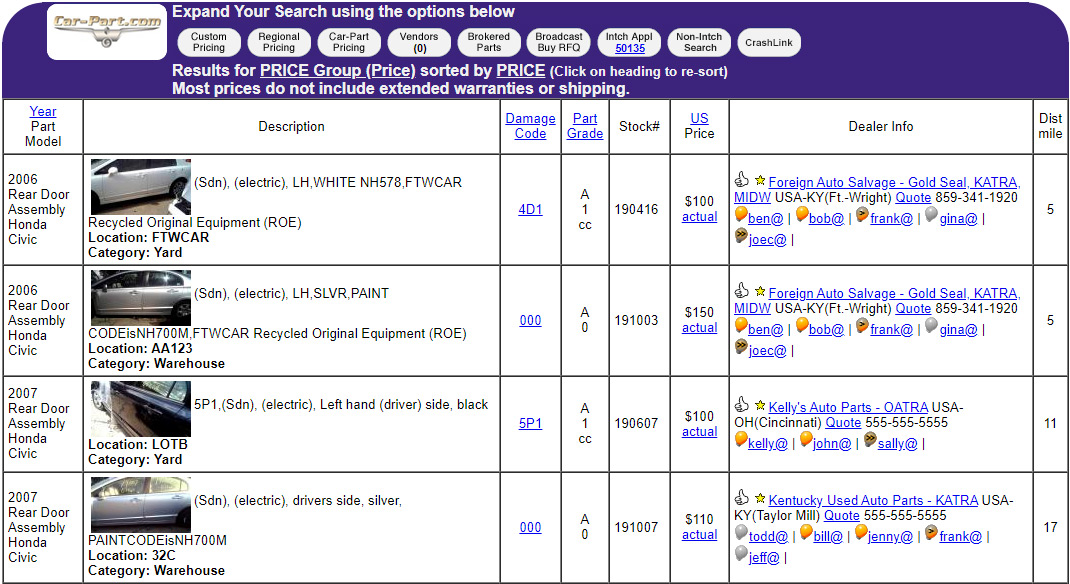Click the gray balloon icon beside todd@

tap(741, 533)
